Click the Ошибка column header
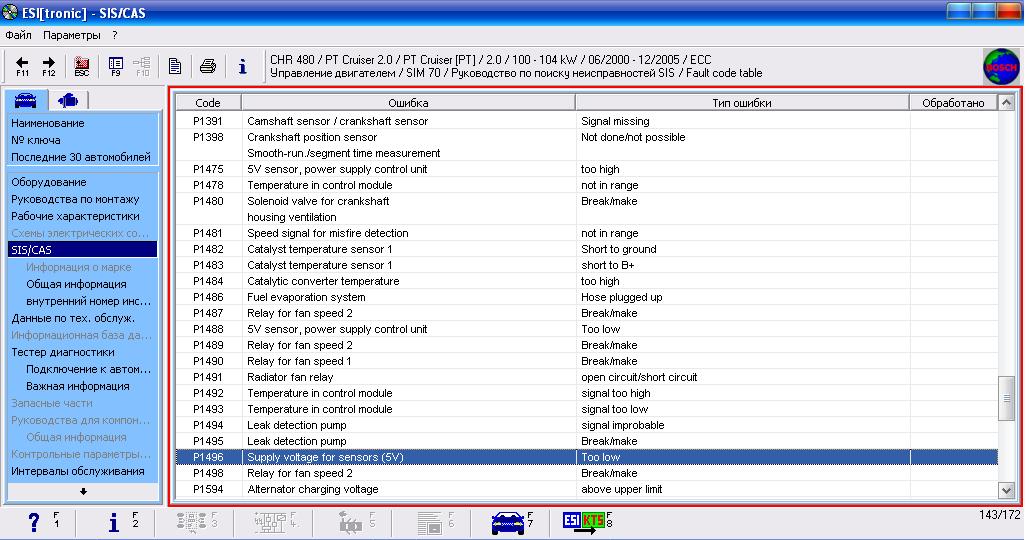The height and width of the screenshot is (540, 1029). tap(408, 102)
